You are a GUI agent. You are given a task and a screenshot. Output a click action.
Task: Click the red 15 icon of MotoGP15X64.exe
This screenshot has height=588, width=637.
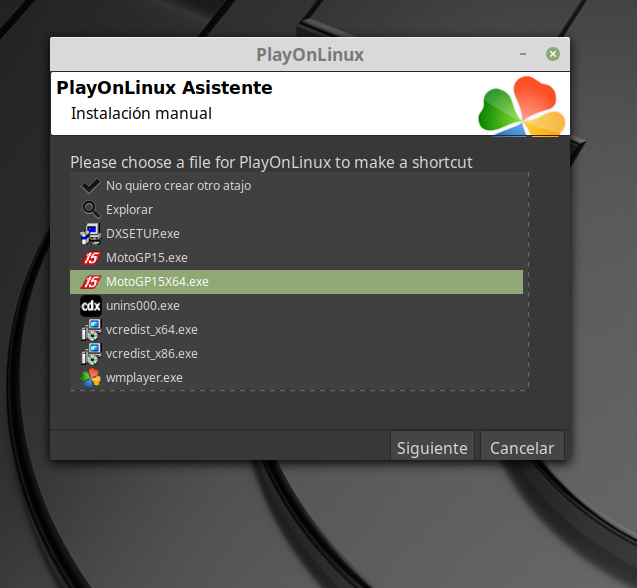coord(91,282)
